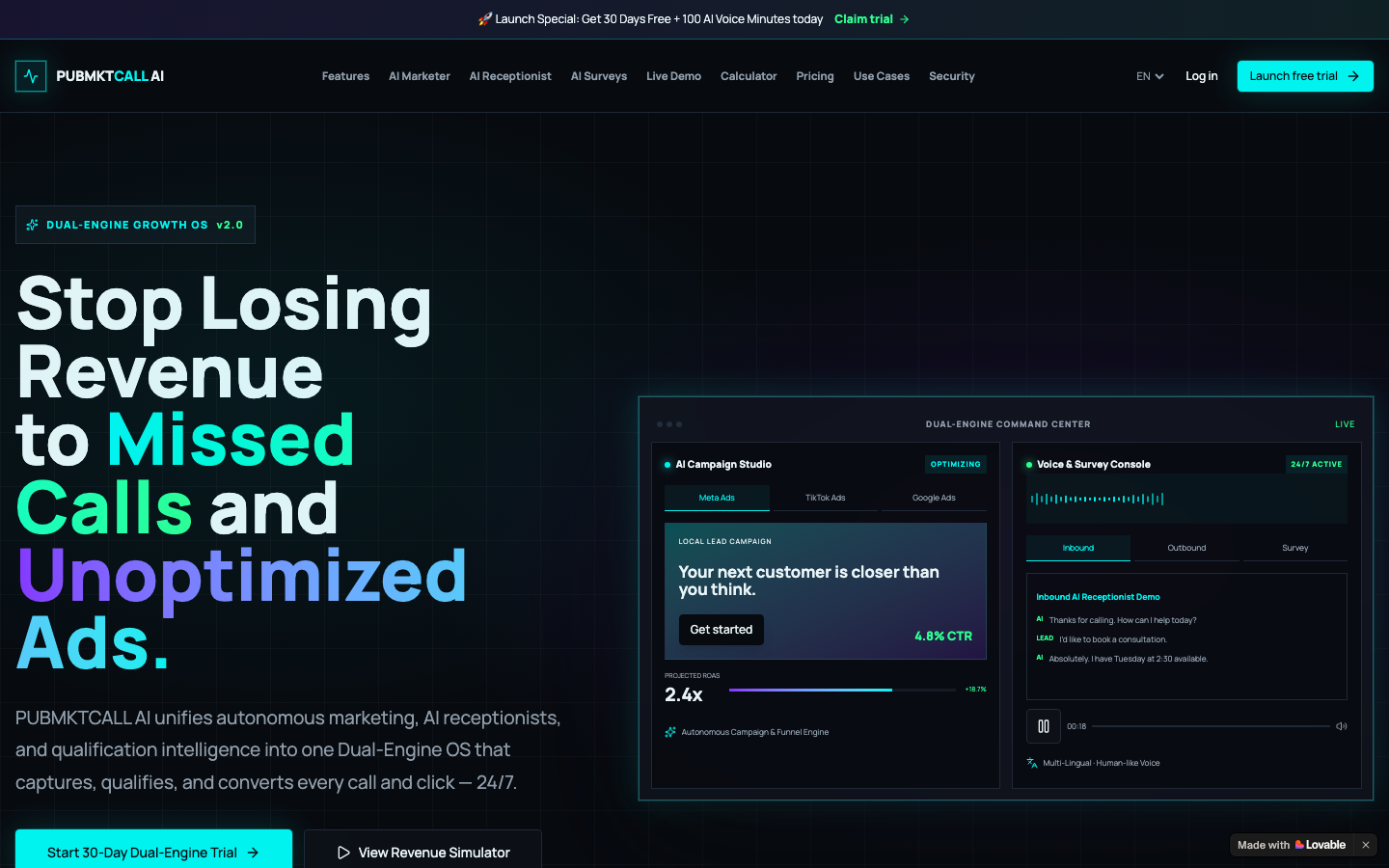
Task: Go to Pricing section
Action: coord(815,76)
